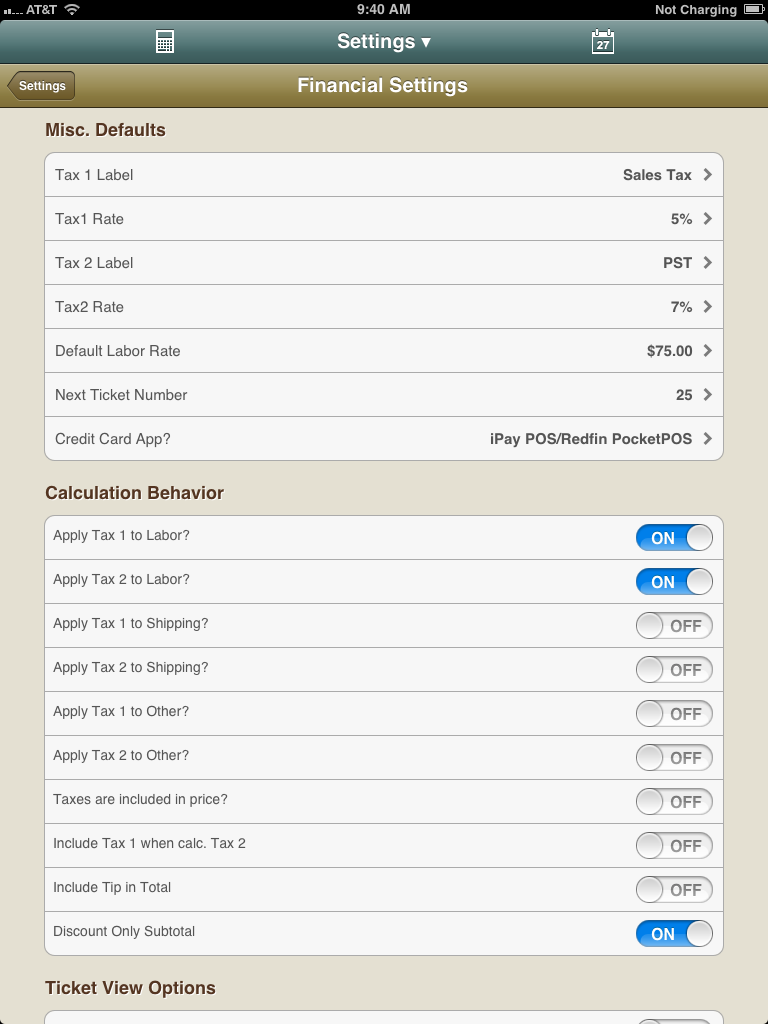Screen dimensions: 768x1024
Task: Expand the Tax2 Rate row arrow
Action: pos(707,306)
